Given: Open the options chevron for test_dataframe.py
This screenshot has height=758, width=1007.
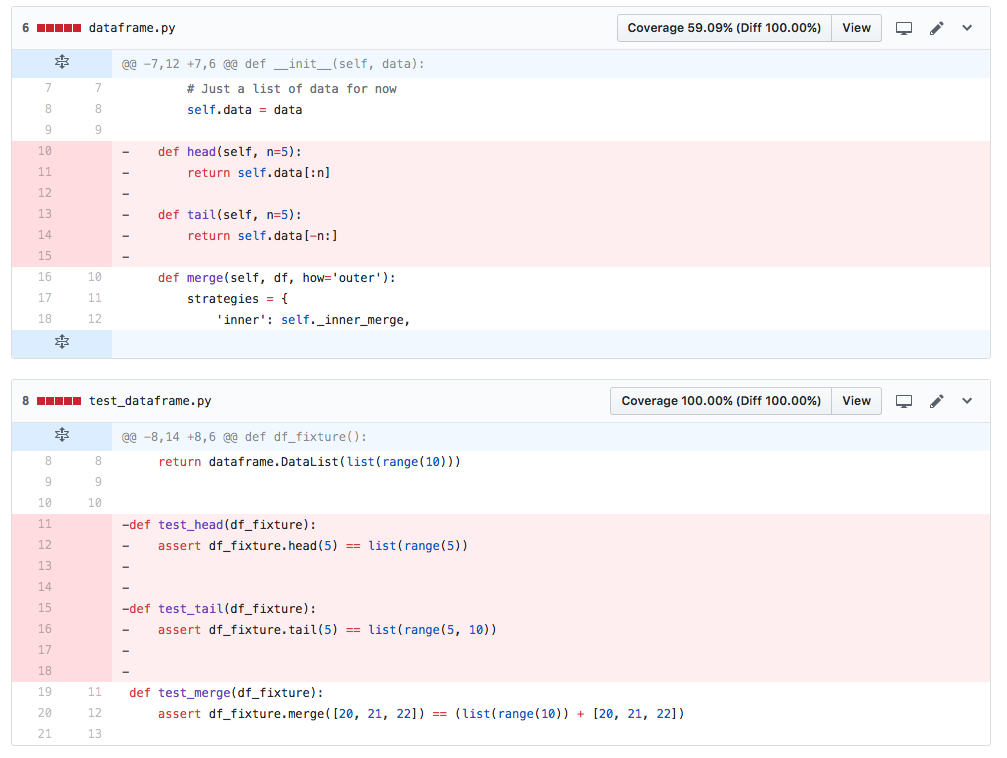Looking at the screenshot, I should 966,400.
